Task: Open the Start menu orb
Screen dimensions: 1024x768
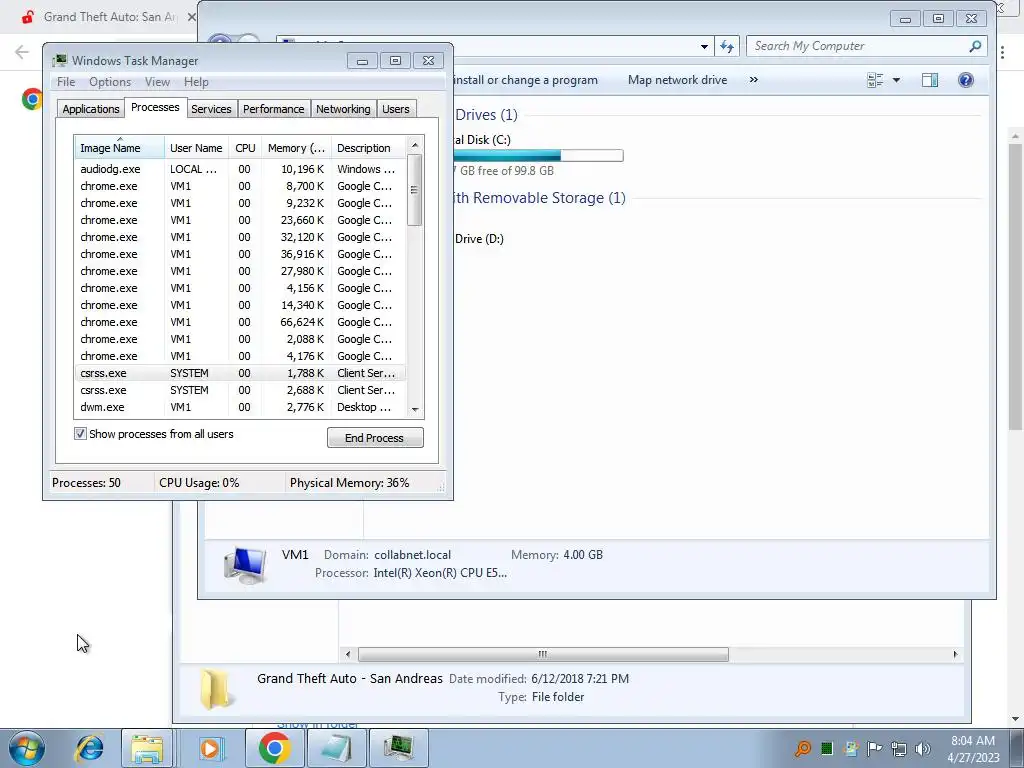Action: (26, 748)
